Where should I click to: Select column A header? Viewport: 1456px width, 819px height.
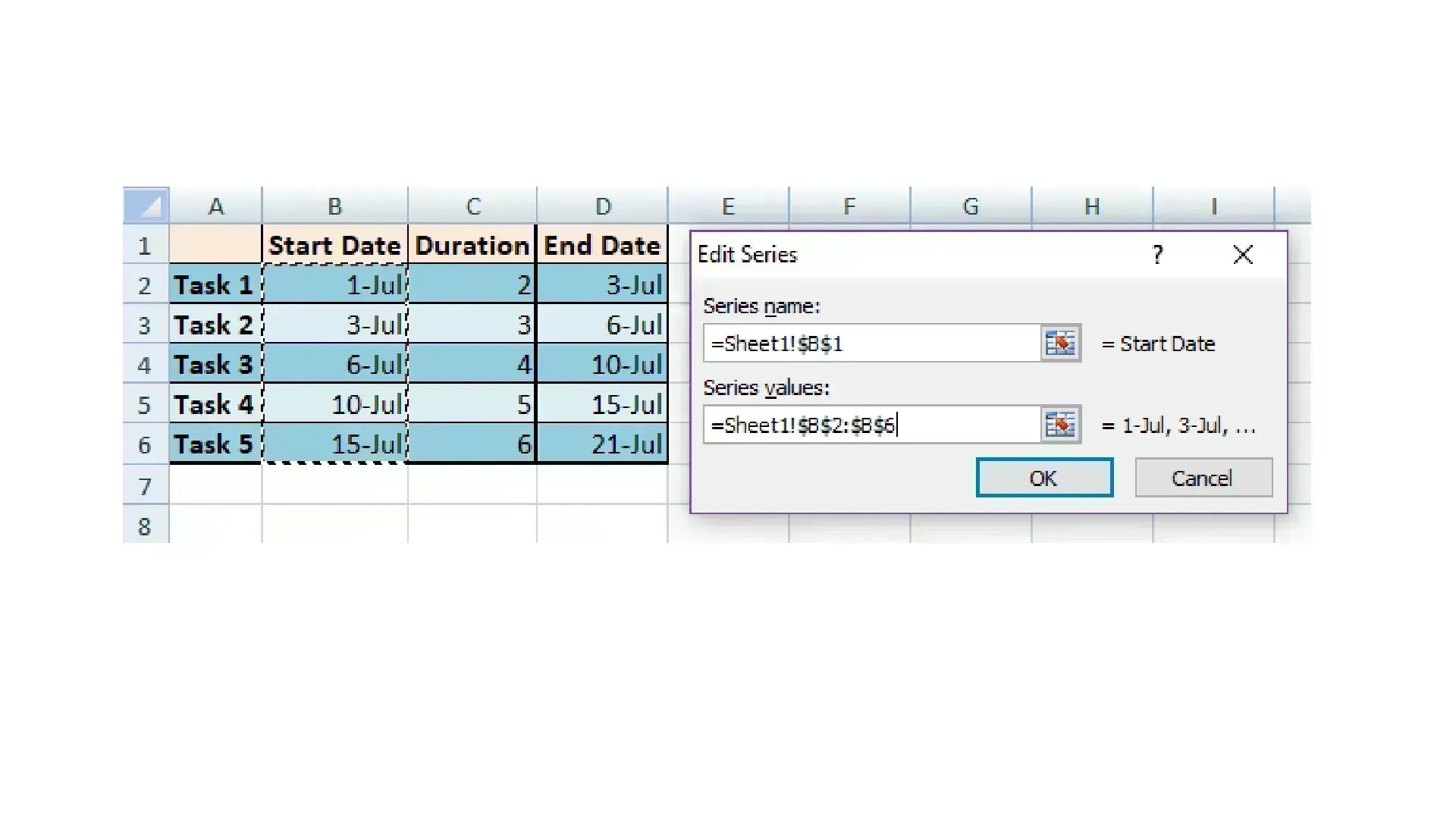[x=215, y=206]
